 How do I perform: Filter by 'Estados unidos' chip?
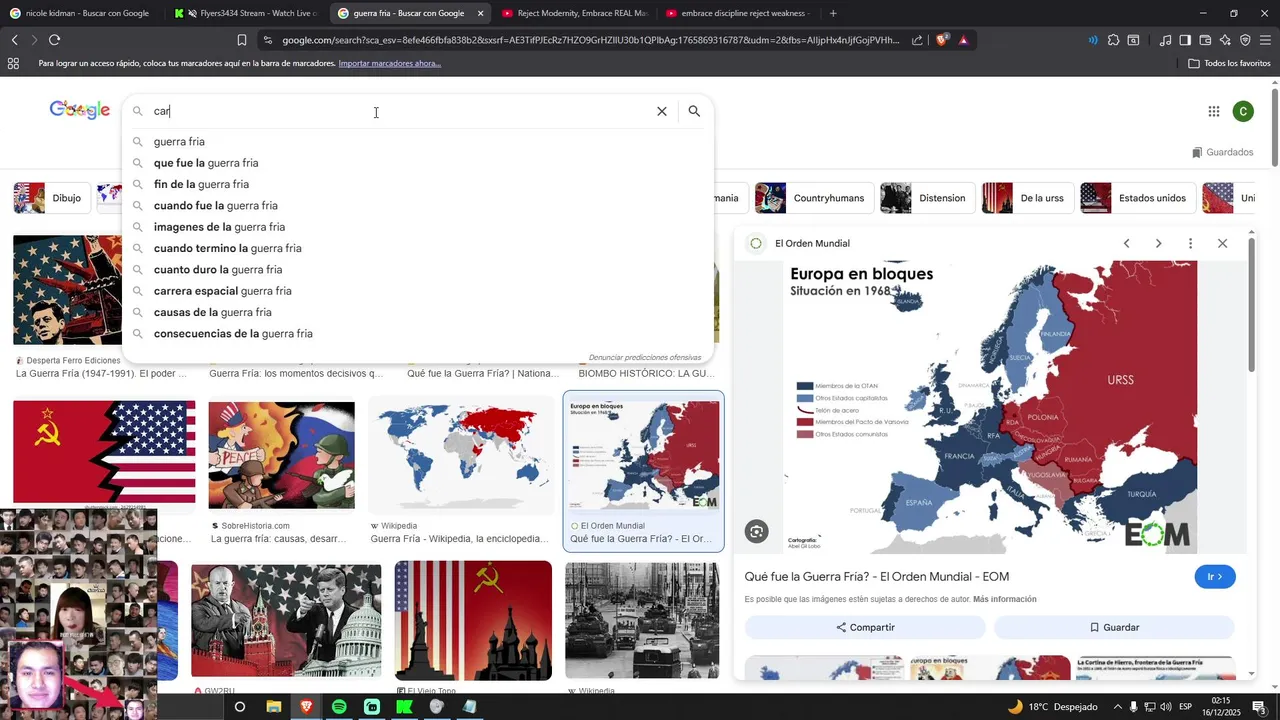(1138, 198)
